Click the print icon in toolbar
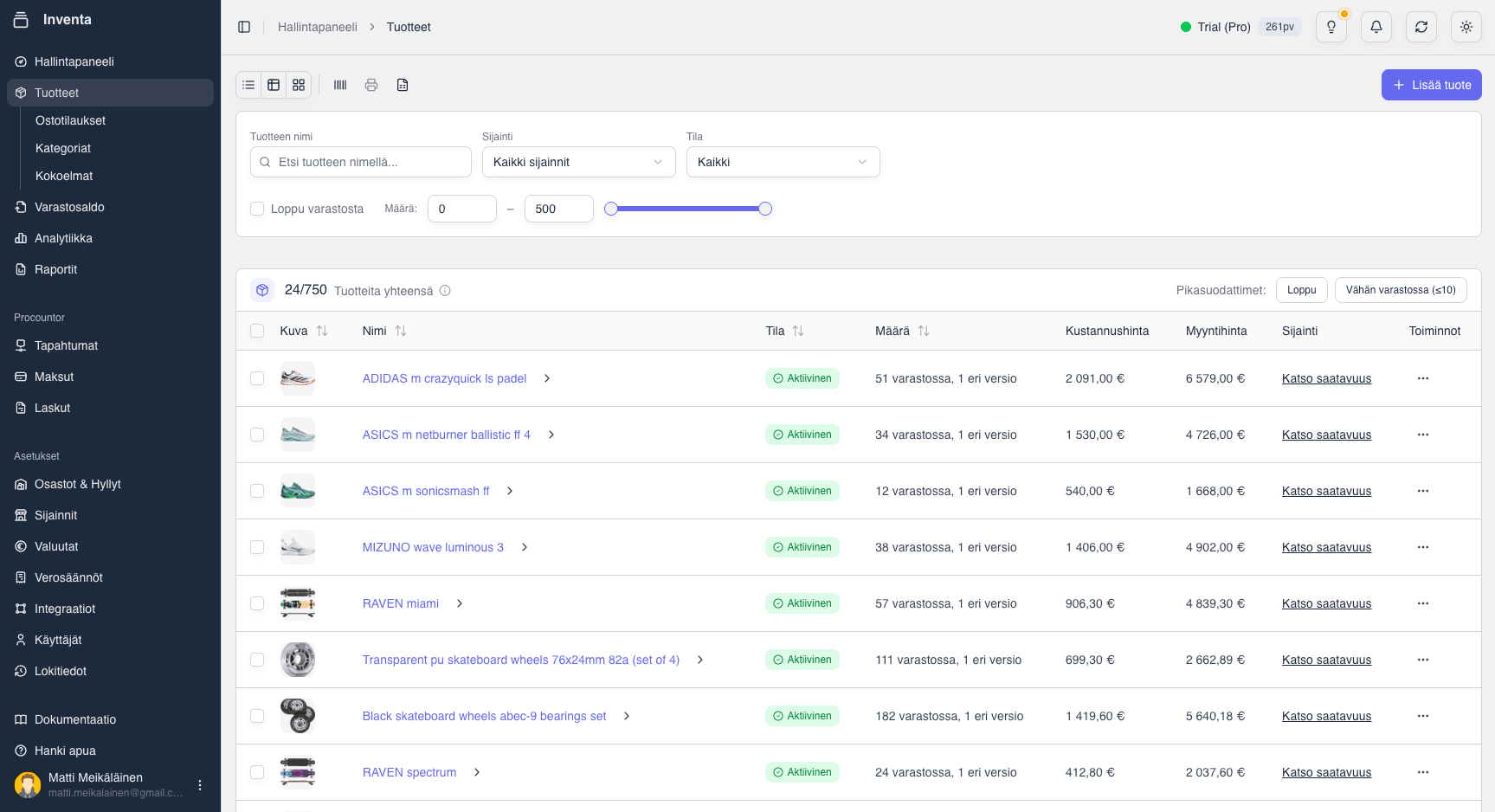Viewport: 1495px width, 812px height. pyautogui.click(x=371, y=85)
